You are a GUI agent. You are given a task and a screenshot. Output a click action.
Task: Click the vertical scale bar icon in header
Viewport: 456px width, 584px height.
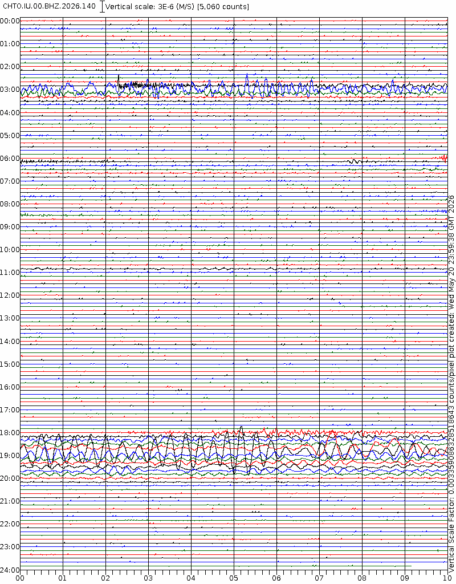(x=102, y=7)
